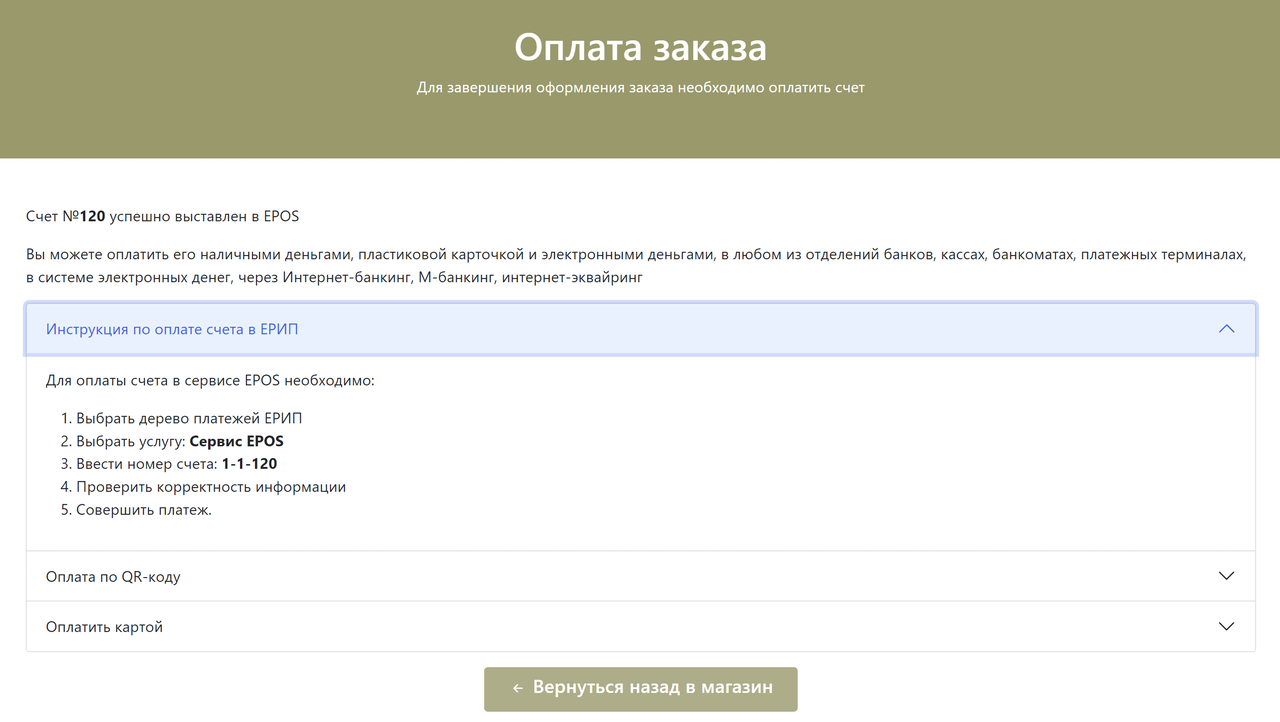Click the chevron beside Оплата по QR-коду
Image resolution: width=1280 pixels, height=722 pixels.
click(x=1226, y=576)
